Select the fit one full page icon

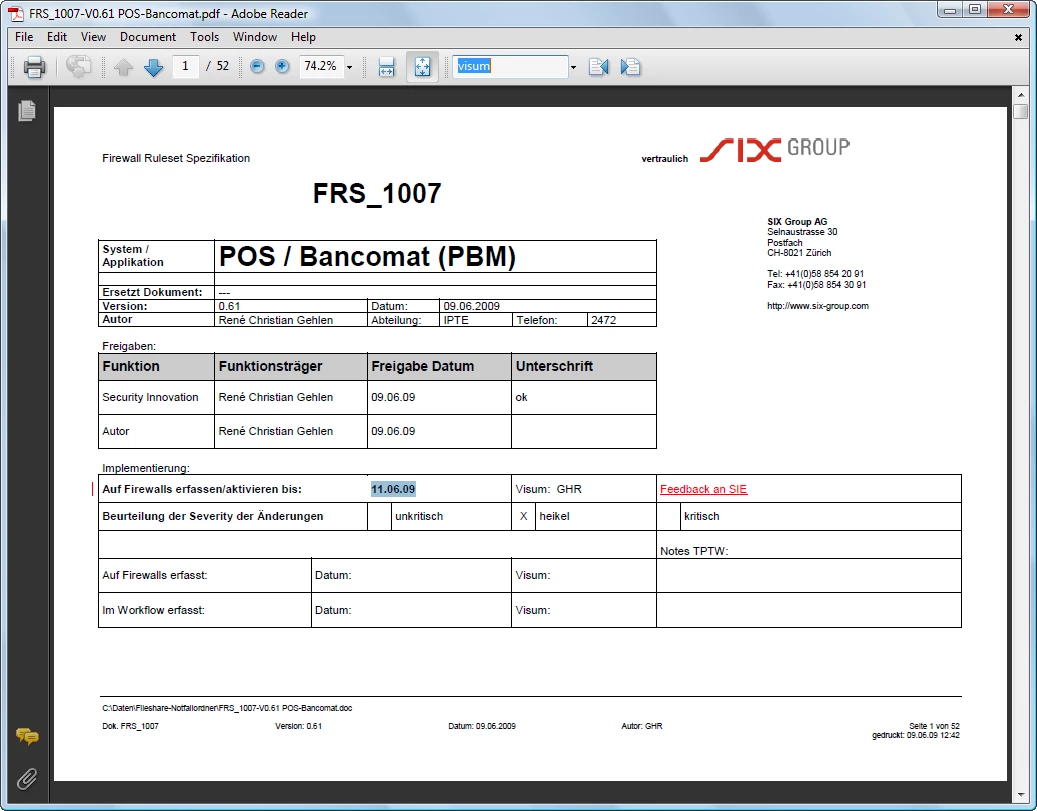(x=423, y=67)
